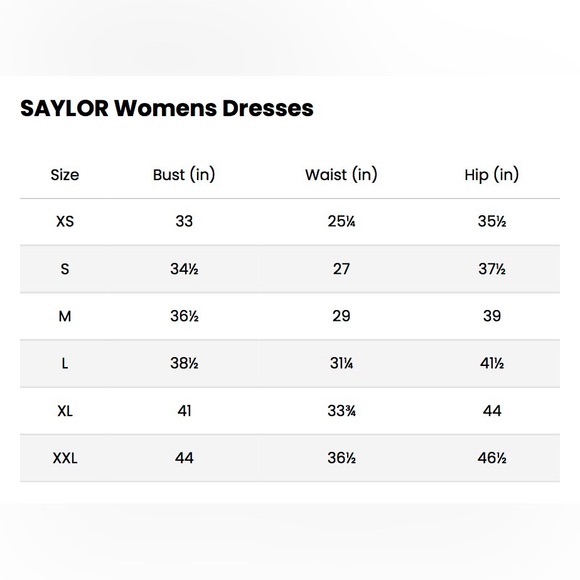Click the SAYLOR Womens Dresses heading
Screen dimensions: 580x580
[167, 108]
